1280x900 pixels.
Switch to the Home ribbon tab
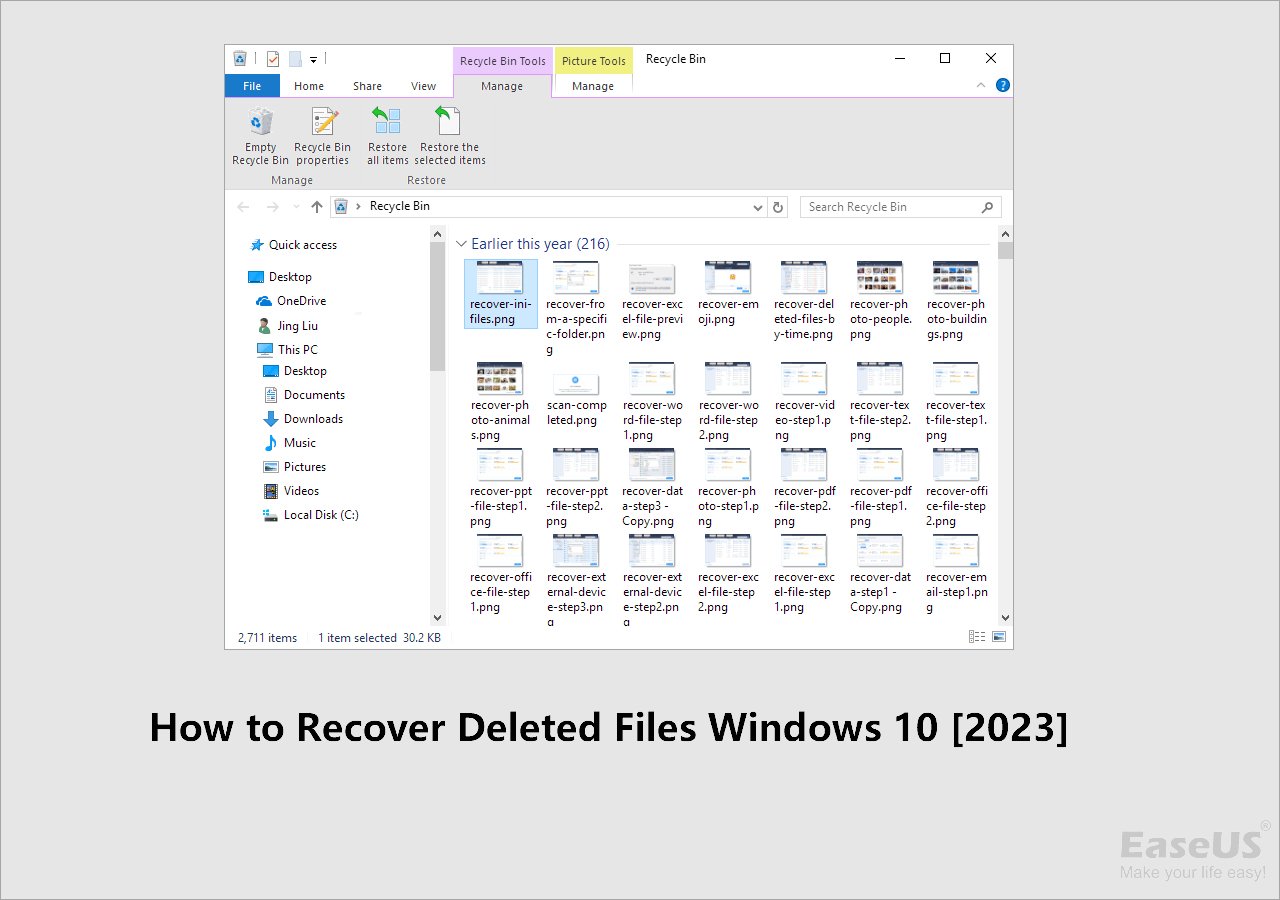309,86
